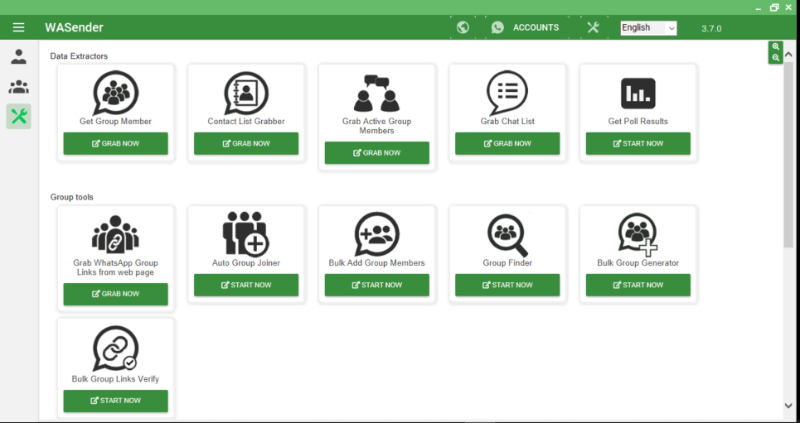Click the wrench tools icon in header
This screenshot has height=423, width=800.
pyautogui.click(x=593, y=28)
